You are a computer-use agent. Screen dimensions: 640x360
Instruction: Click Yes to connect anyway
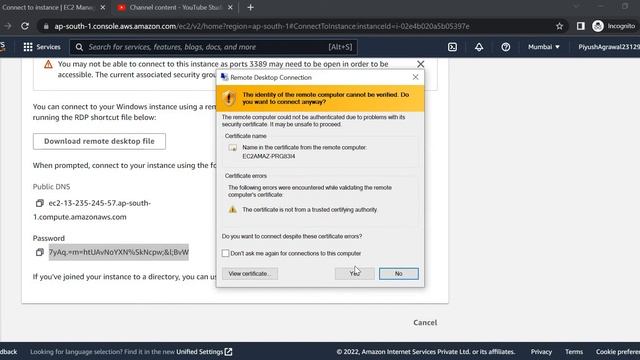[354, 273]
